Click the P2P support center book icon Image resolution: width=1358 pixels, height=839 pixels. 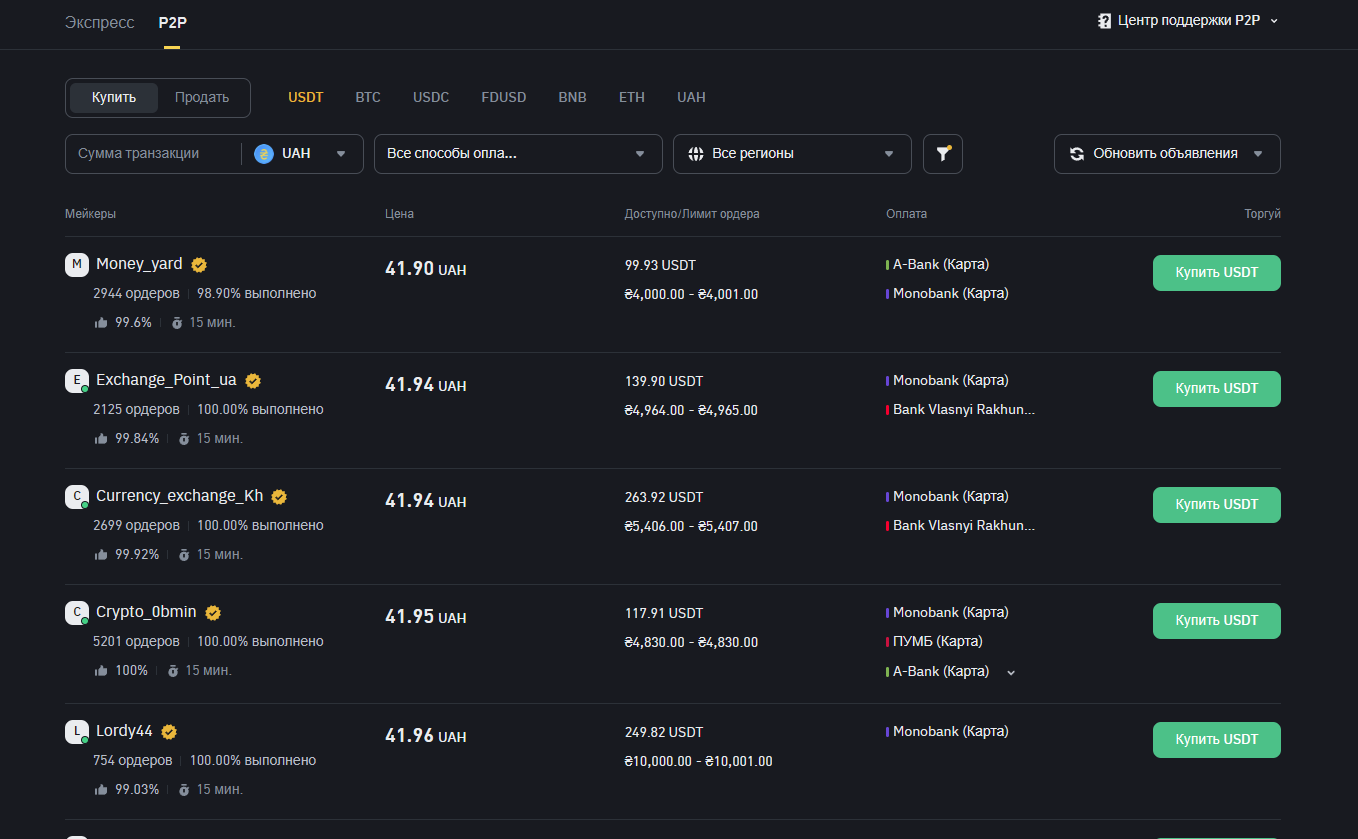(1105, 20)
